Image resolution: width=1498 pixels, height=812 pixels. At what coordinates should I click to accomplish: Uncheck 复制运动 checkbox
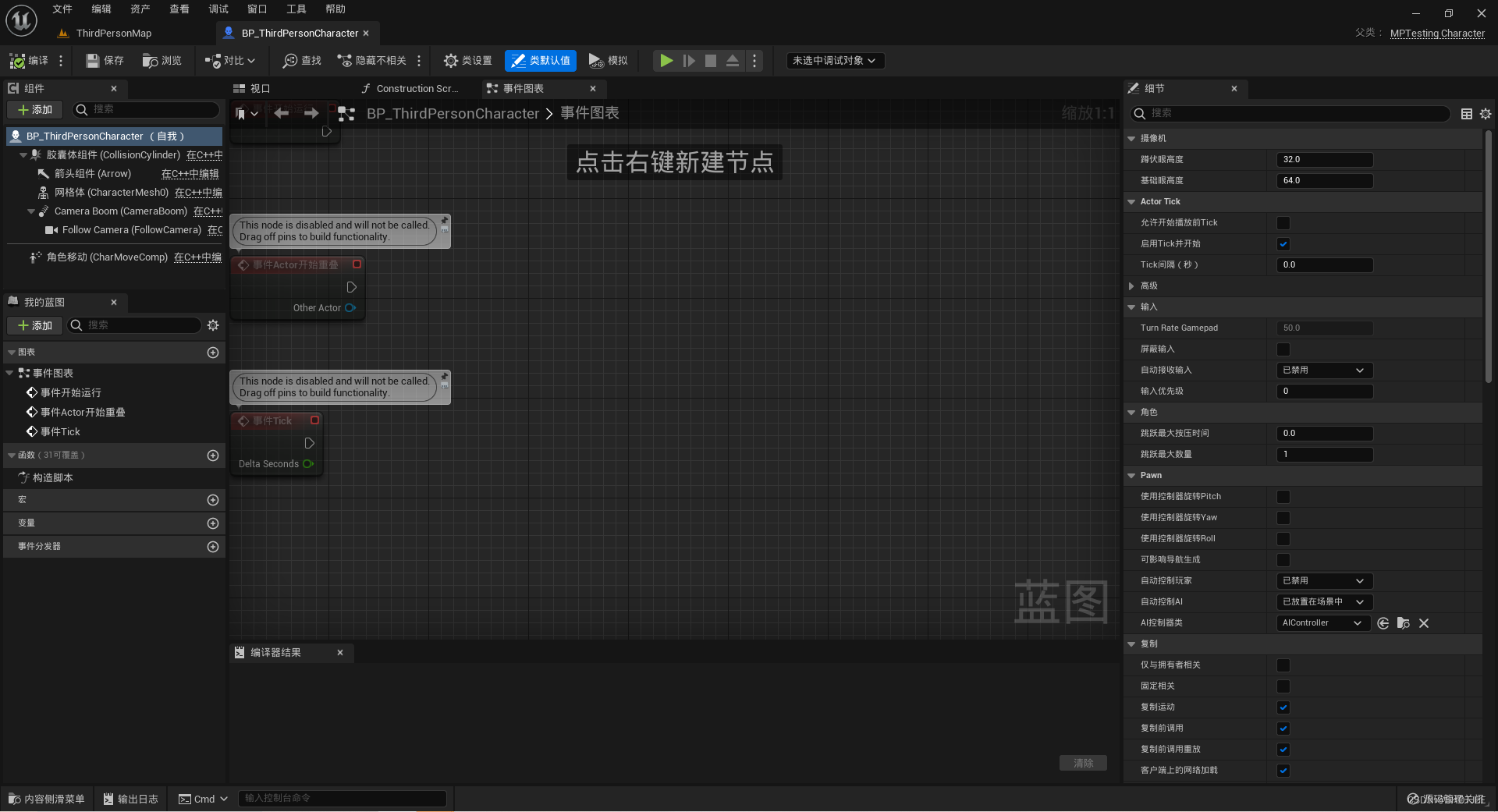tap(1283, 707)
